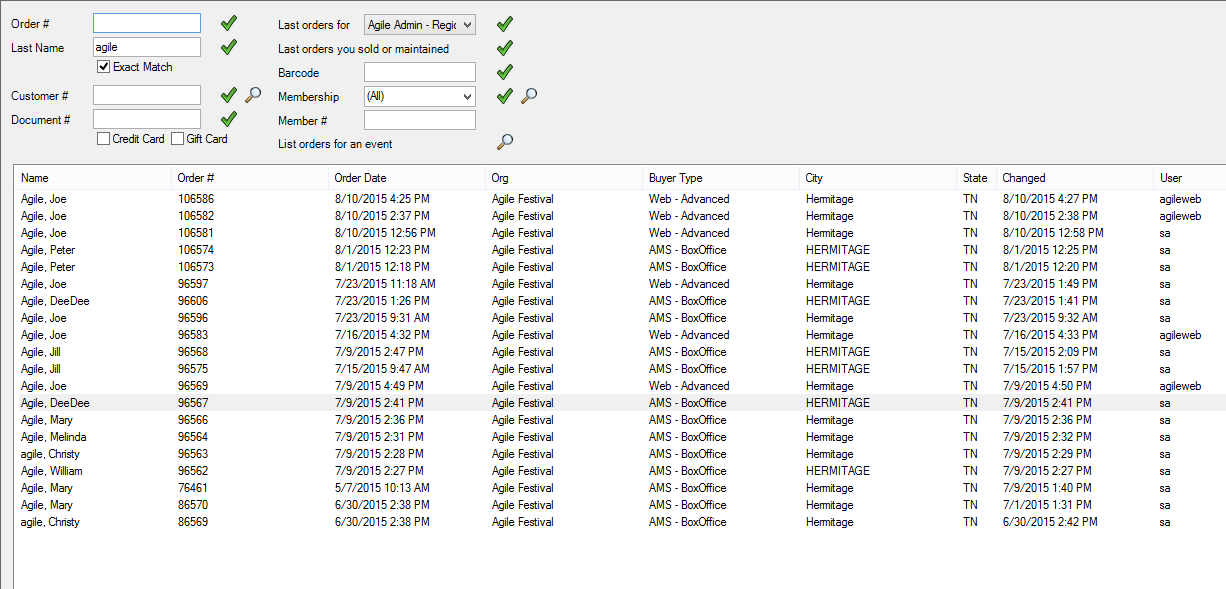The width and height of the screenshot is (1226, 589).
Task: Click checkmark for Last orders you sold or maintained
Action: pos(505,48)
